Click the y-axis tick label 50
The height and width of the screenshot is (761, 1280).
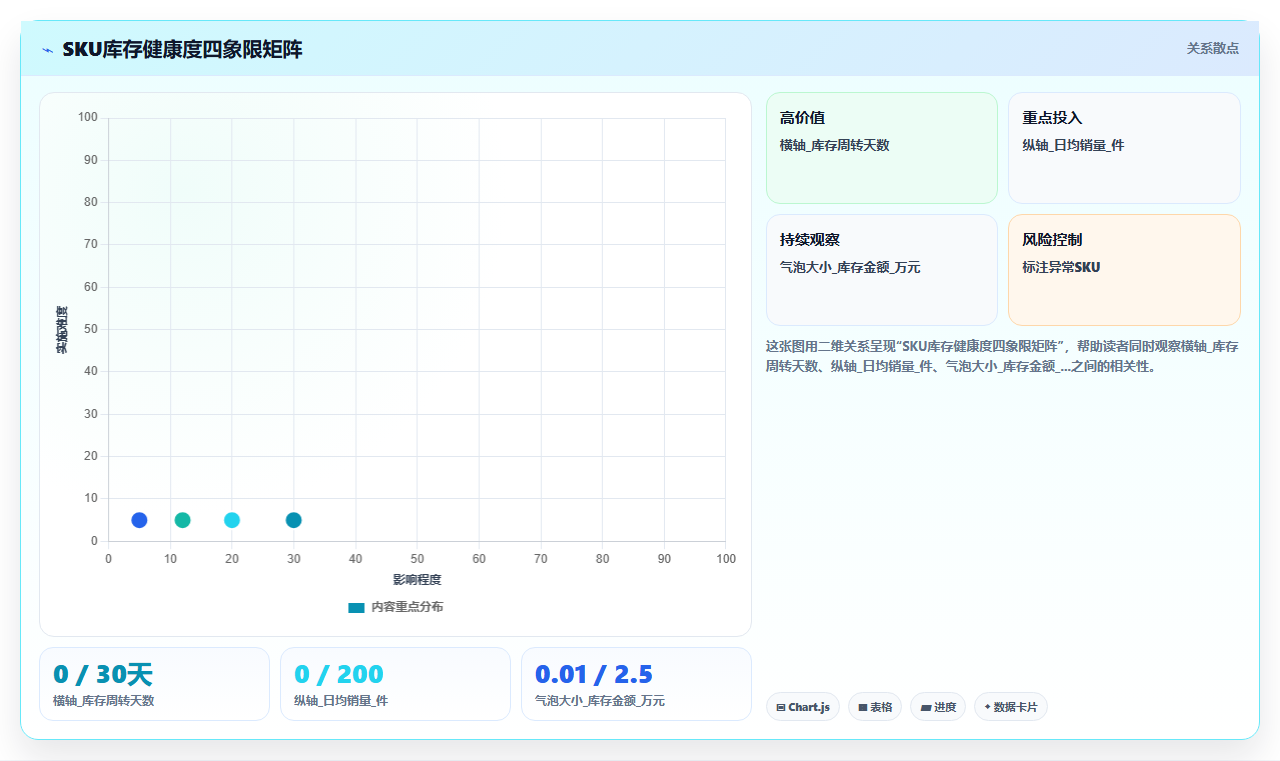[91, 329]
